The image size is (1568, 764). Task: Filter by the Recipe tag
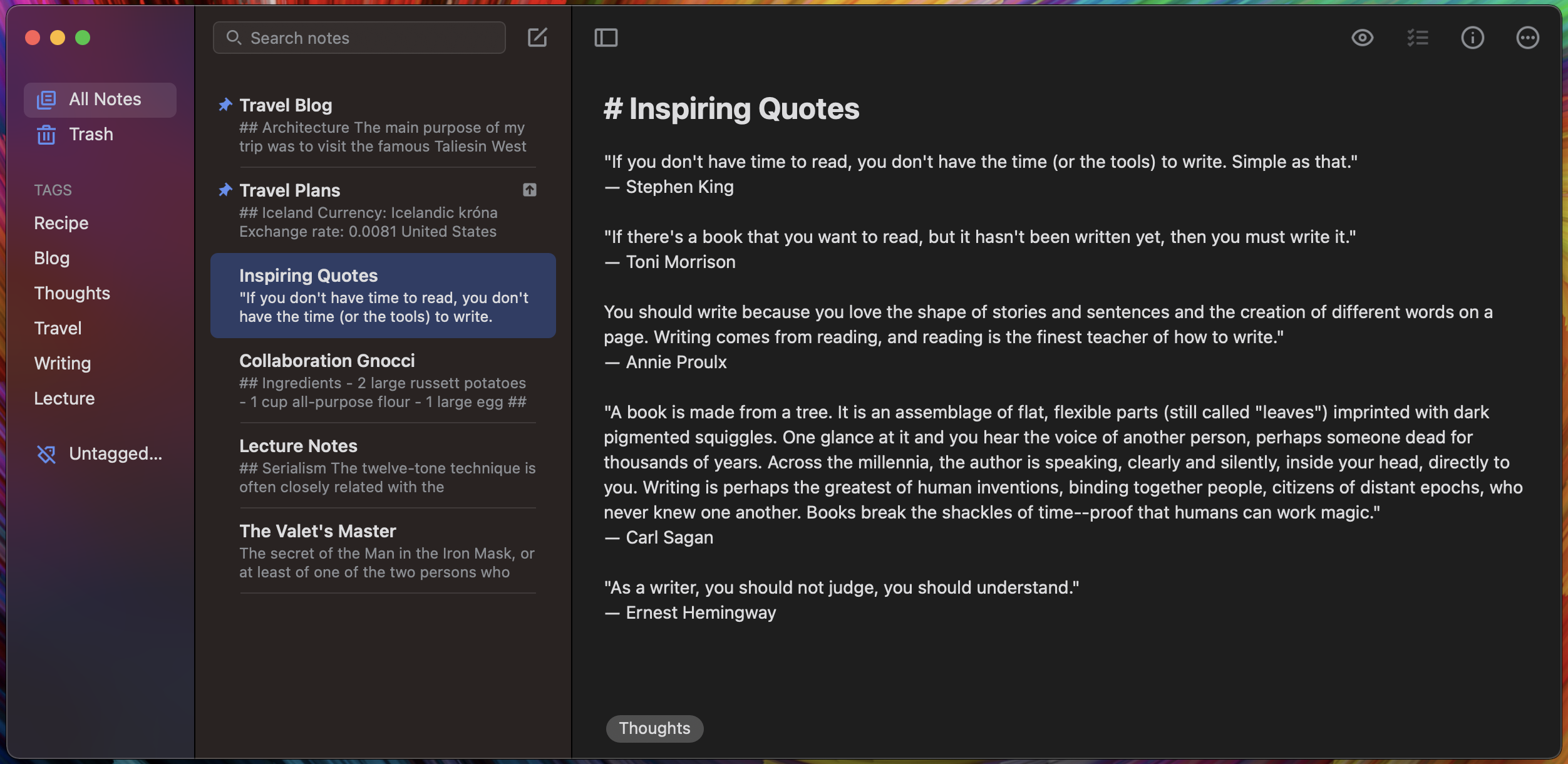pos(61,223)
